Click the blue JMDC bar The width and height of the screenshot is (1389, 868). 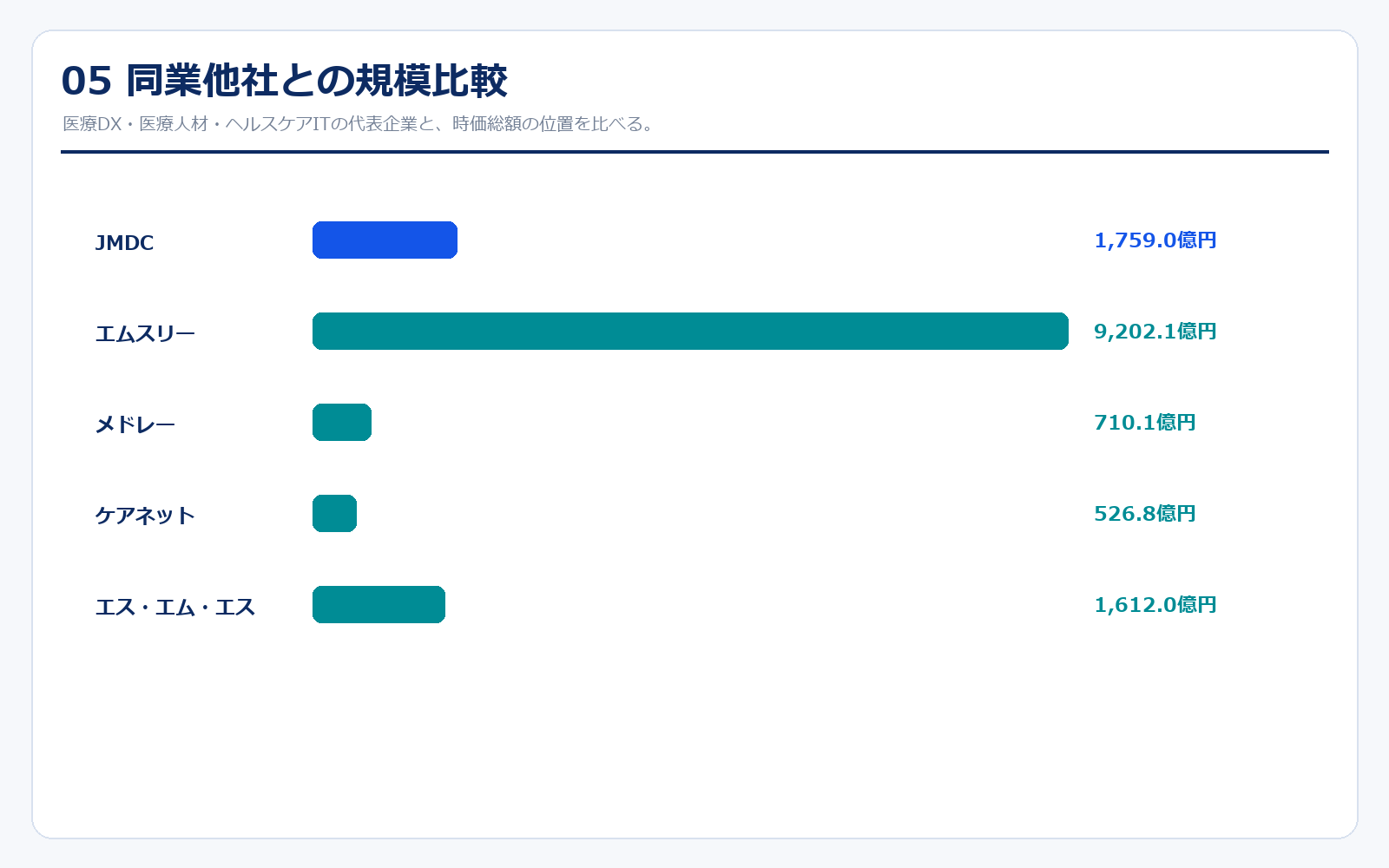click(385, 240)
